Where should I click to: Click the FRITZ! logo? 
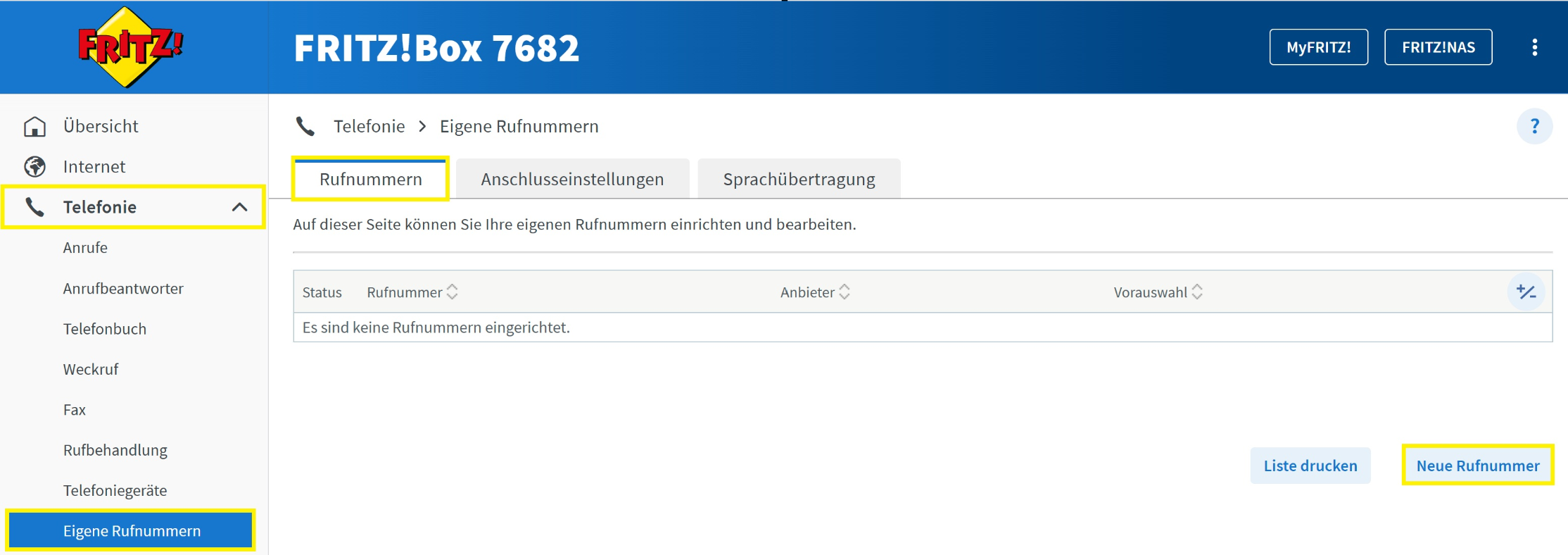click(x=130, y=46)
